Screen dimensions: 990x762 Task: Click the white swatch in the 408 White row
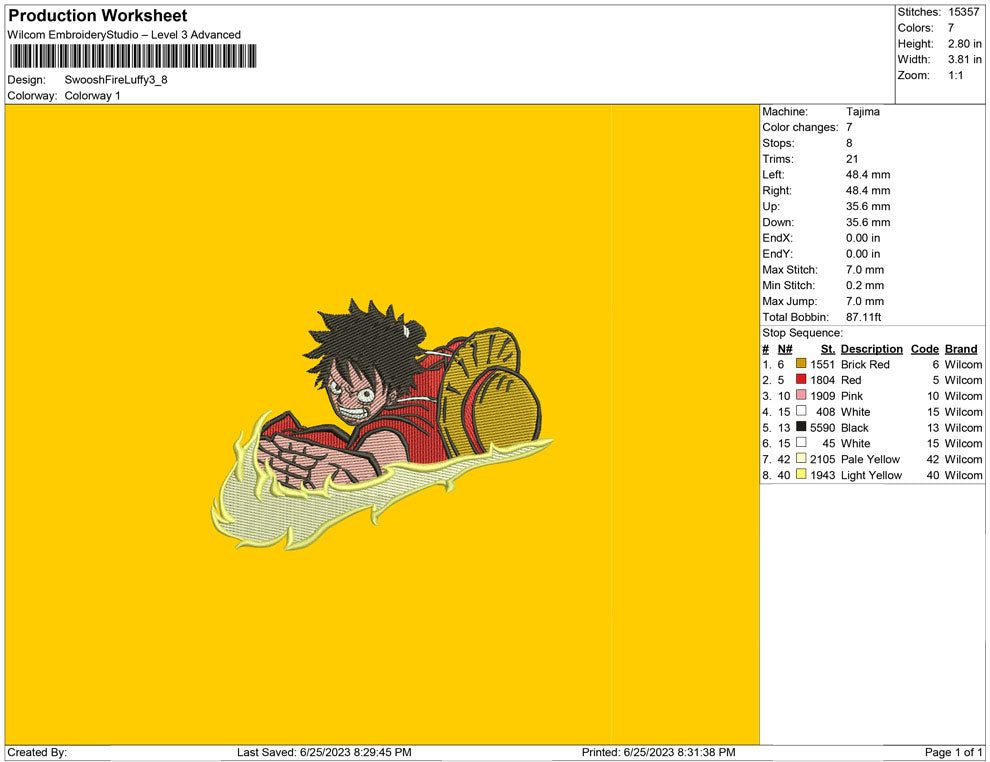point(801,411)
